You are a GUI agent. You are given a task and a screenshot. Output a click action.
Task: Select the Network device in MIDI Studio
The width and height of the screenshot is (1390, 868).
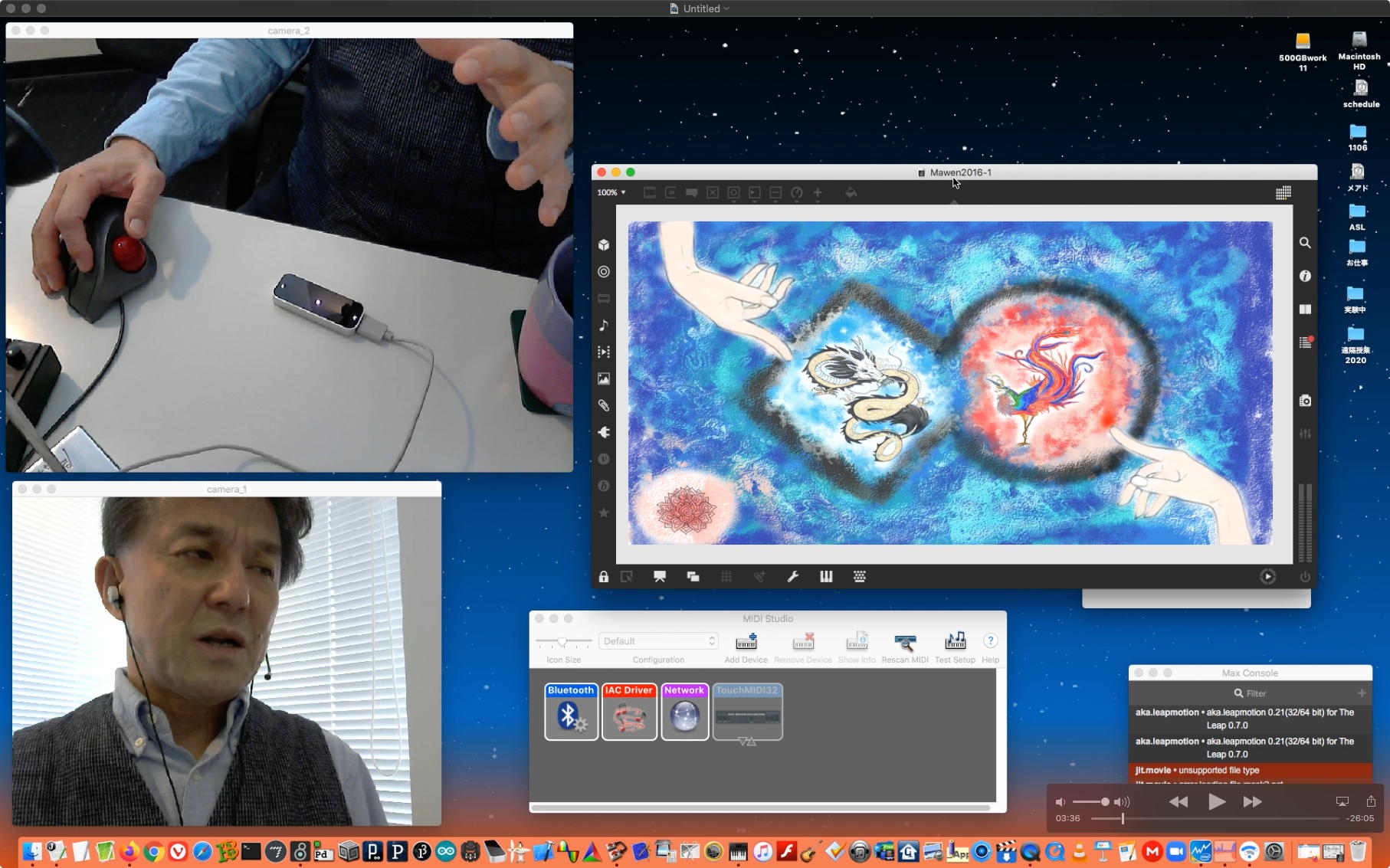point(684,712)
